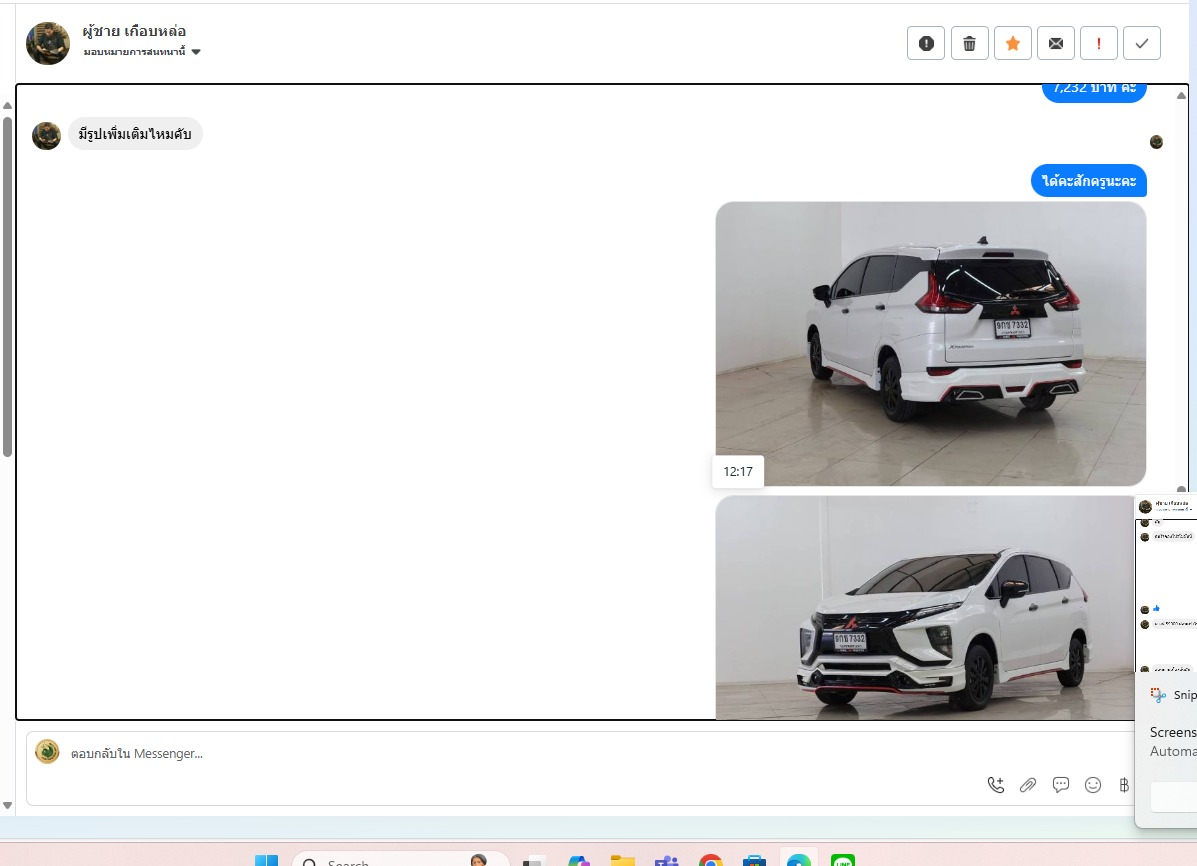
Task: Toggle the orange star follow-up marker
Action: (x=1013, y=43)
